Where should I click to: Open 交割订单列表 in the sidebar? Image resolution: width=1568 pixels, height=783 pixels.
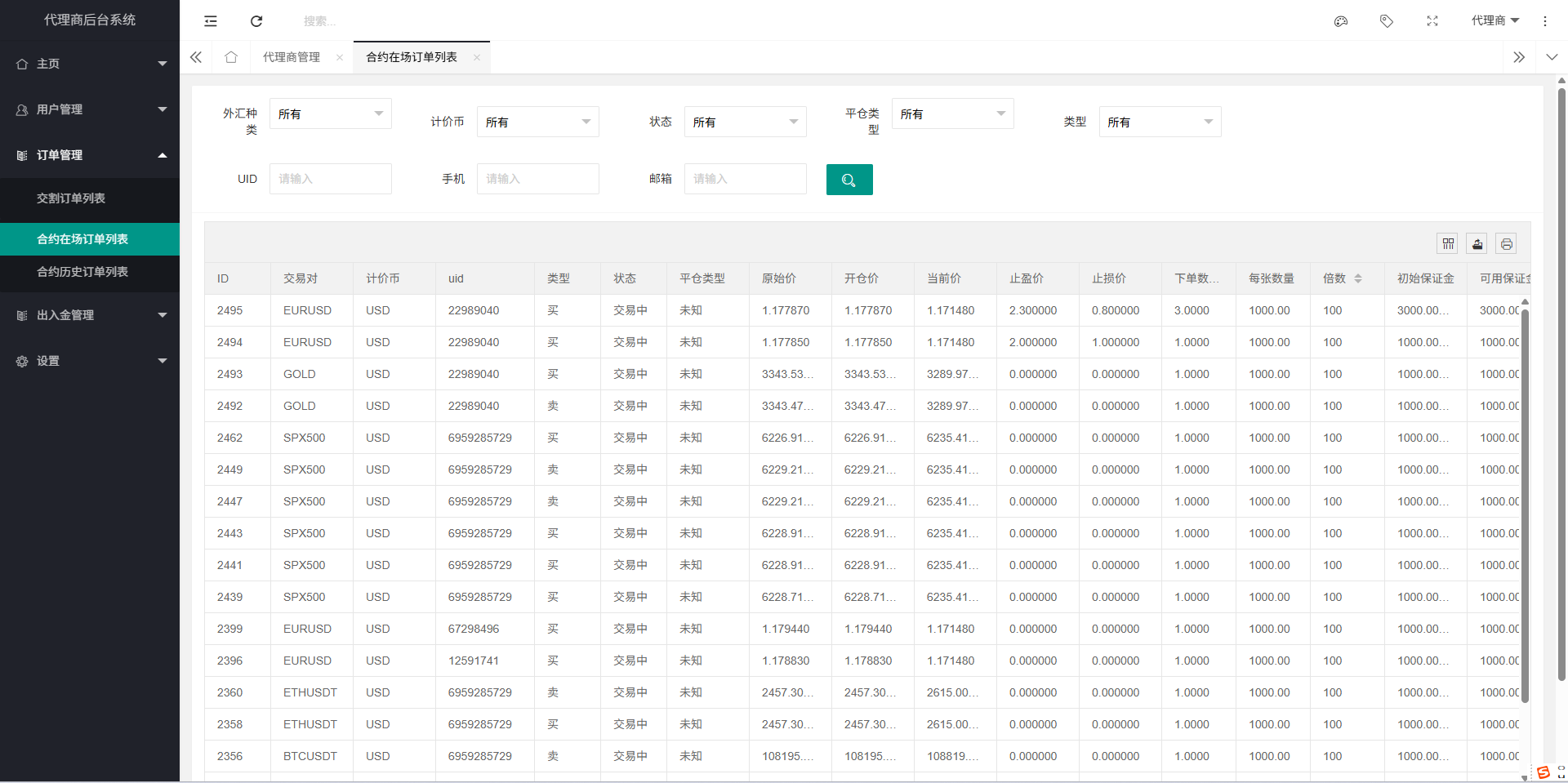71,198
